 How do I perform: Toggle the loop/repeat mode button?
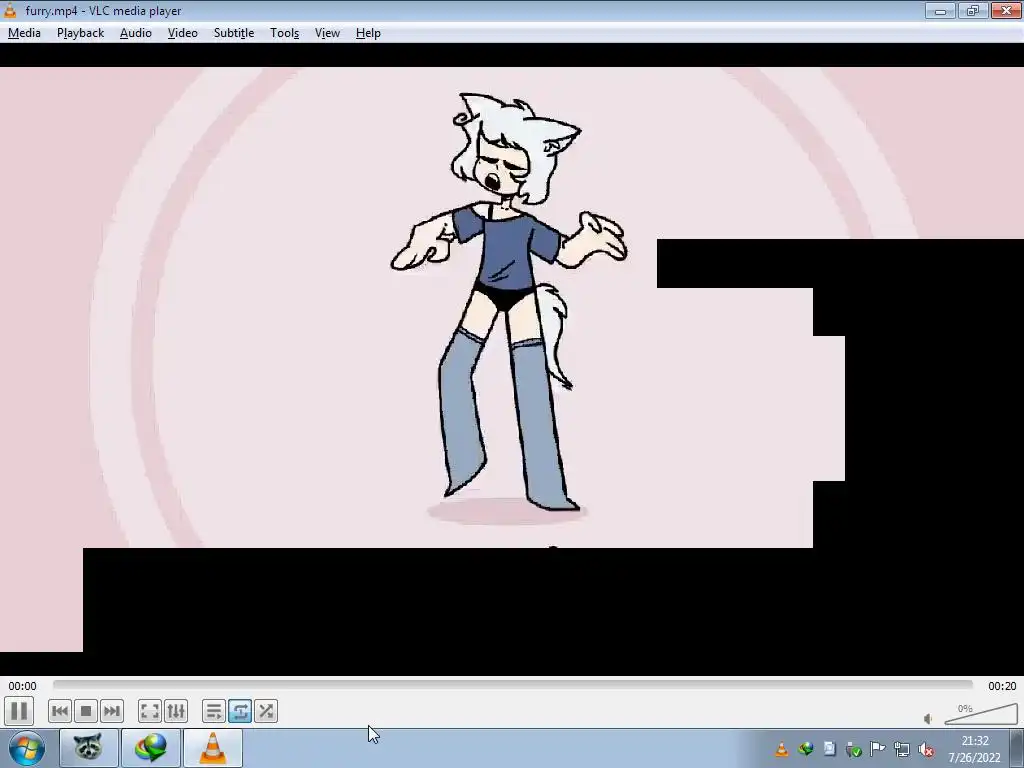point(240,711)
